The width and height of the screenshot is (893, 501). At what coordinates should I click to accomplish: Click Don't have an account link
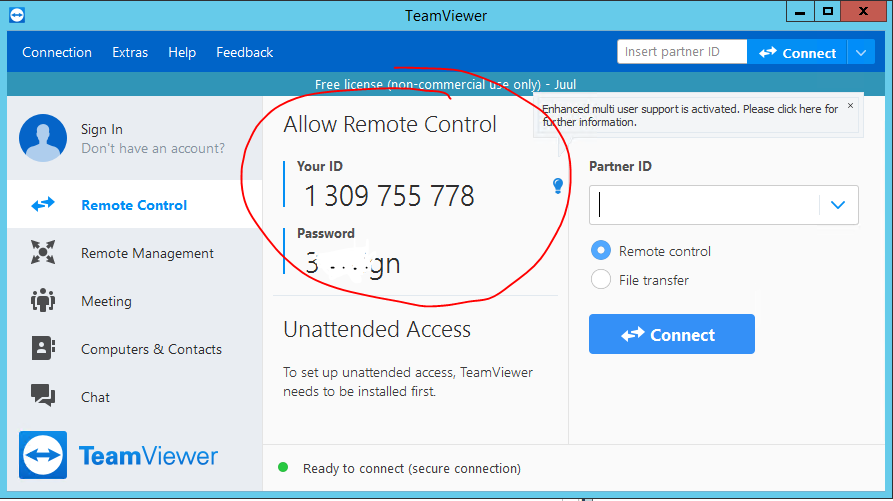[153, 149]
